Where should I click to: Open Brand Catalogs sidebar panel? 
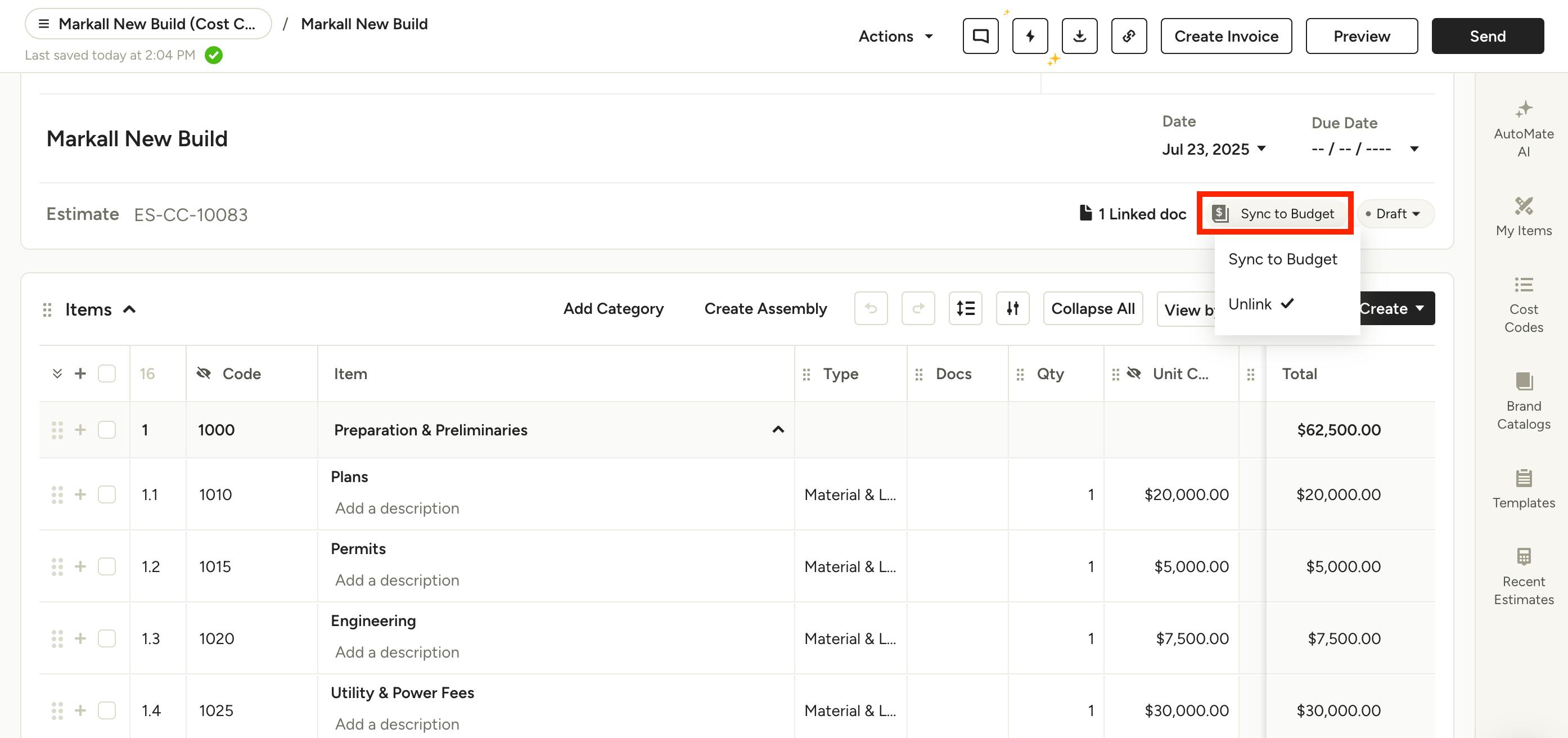click(x=1523, y=400)
